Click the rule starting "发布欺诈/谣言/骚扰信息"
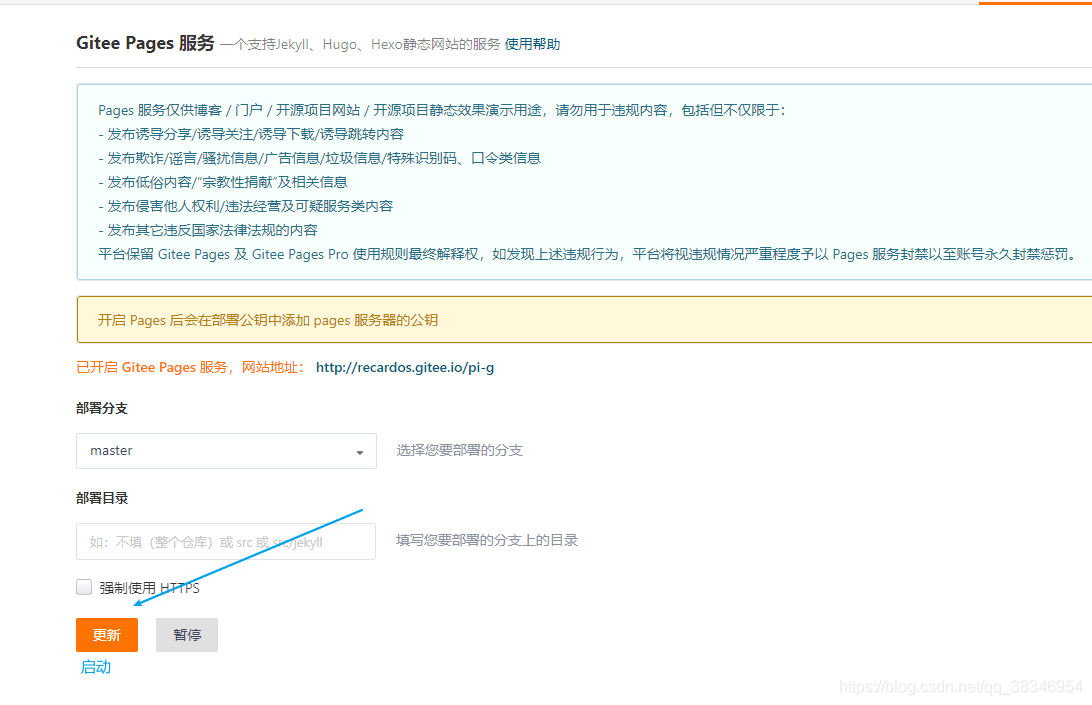 click(320, 158)
